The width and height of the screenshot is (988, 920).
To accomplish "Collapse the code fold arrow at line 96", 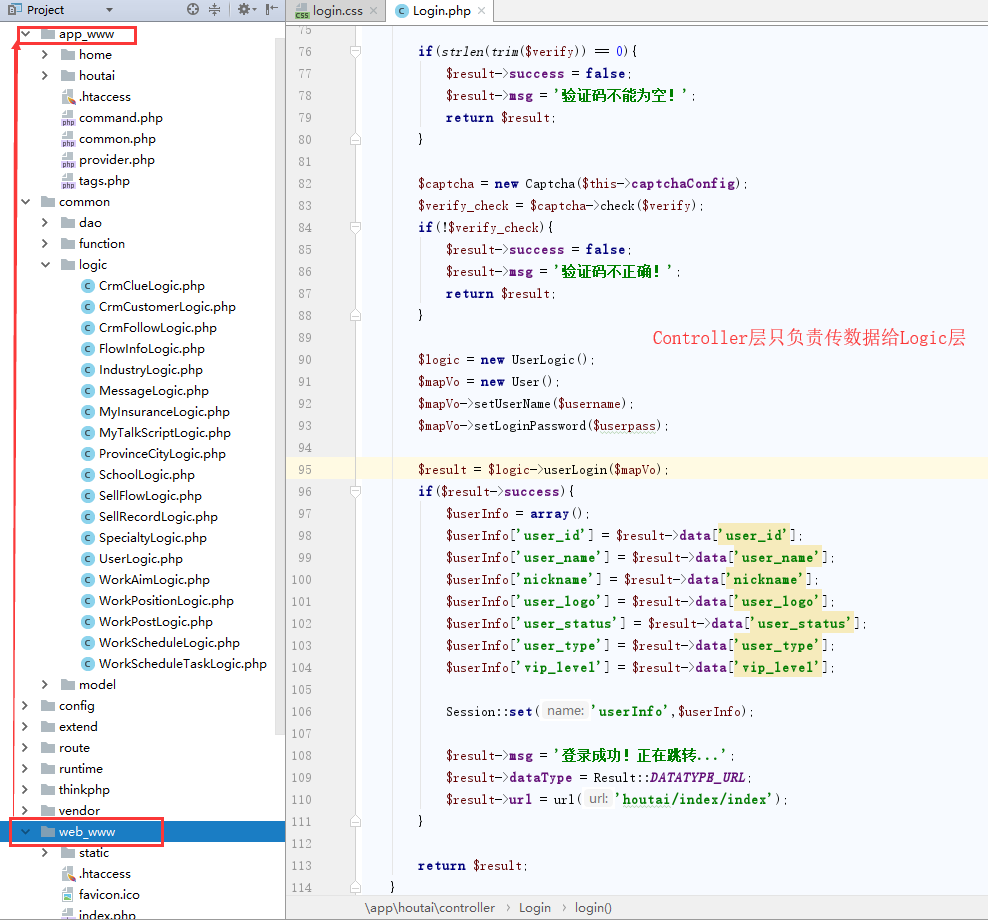I will pos(356,491).
